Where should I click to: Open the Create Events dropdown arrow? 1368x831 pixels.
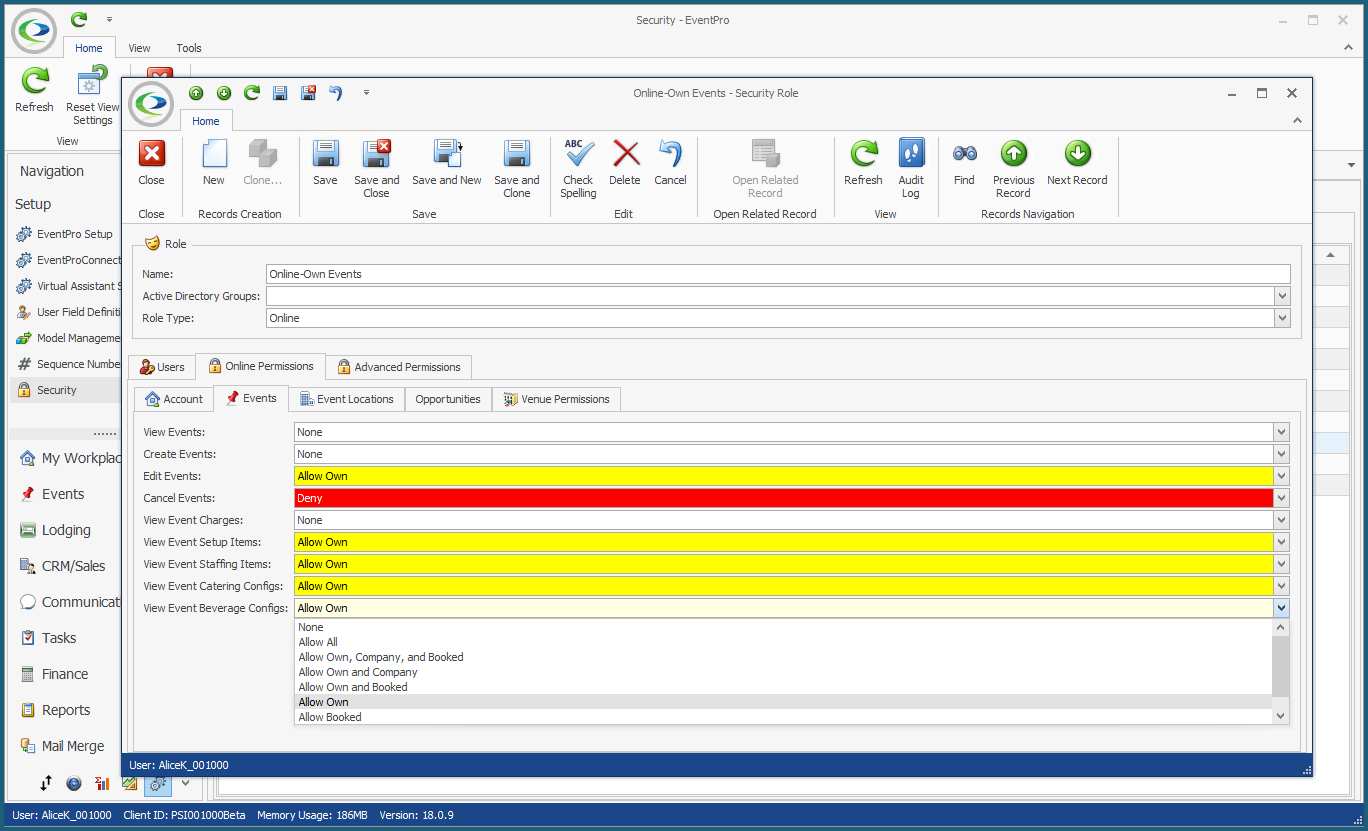point(1281,454)
